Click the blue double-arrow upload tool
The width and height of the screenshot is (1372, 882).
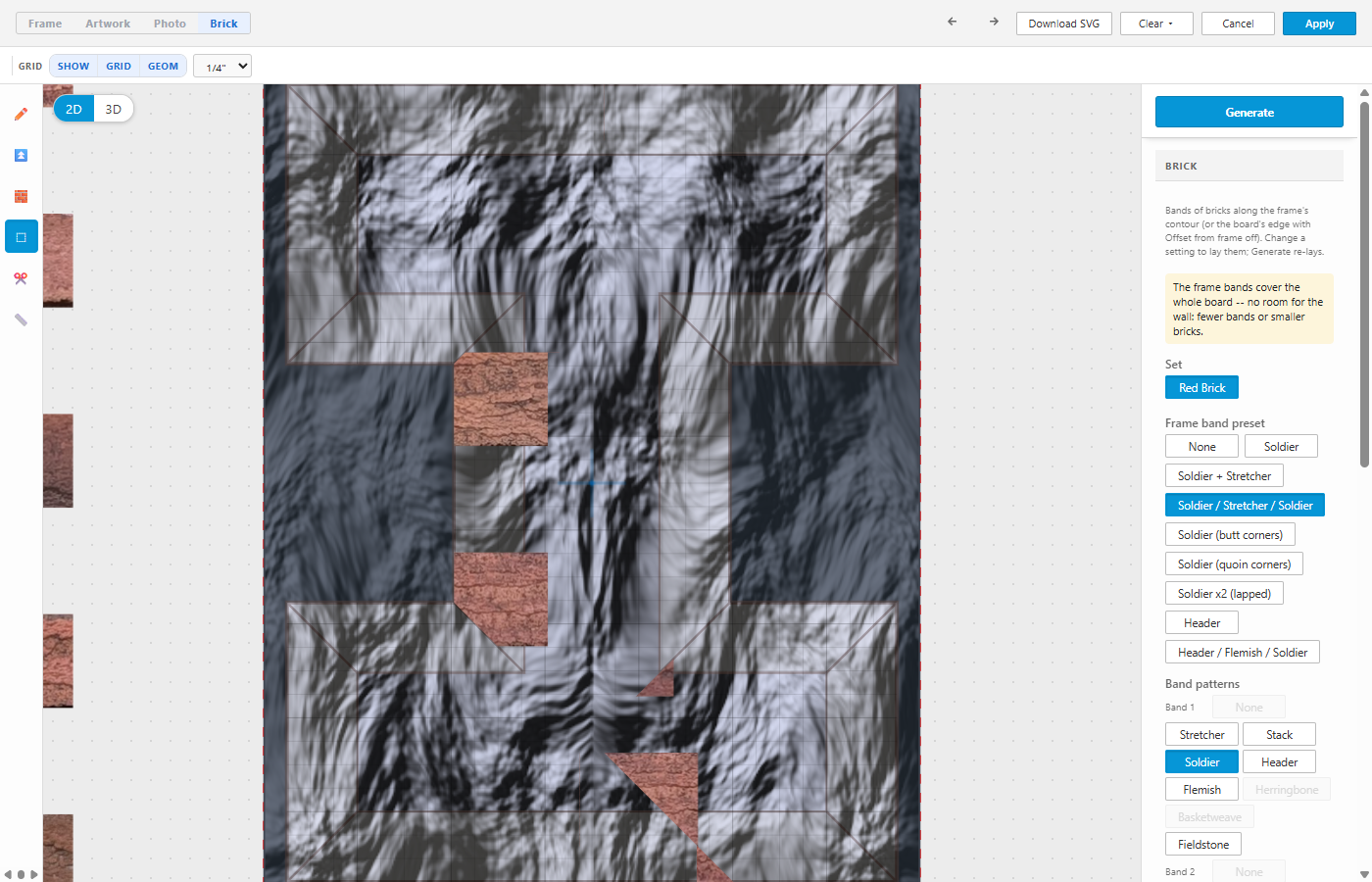tap(21, 155)
